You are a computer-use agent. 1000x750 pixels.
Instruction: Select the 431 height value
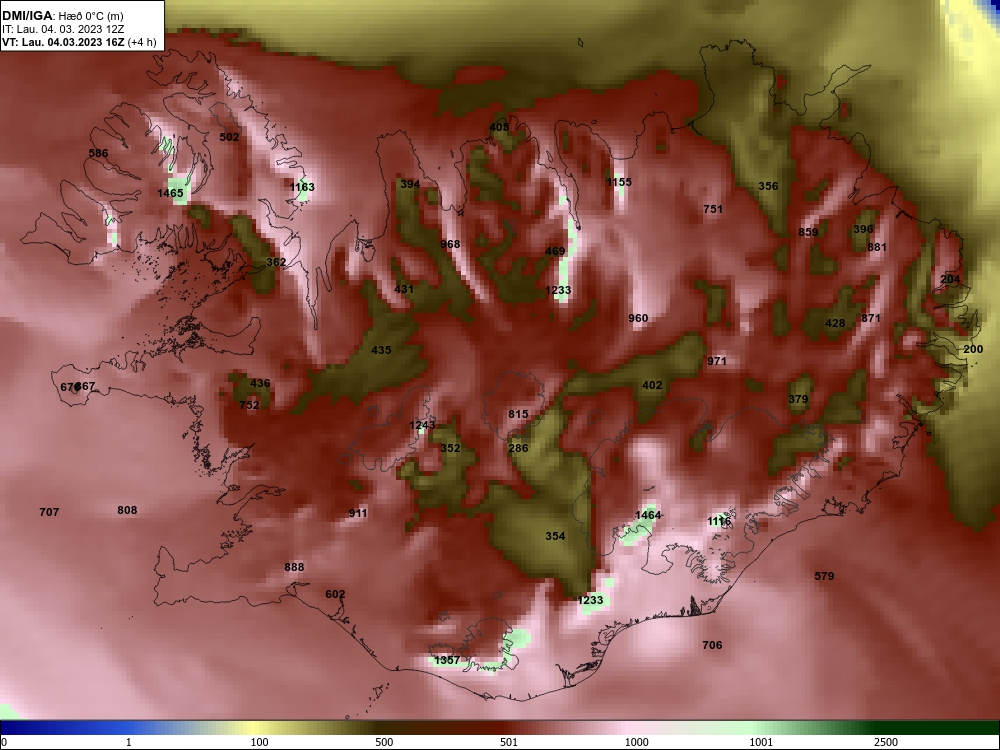click(404, 289)
